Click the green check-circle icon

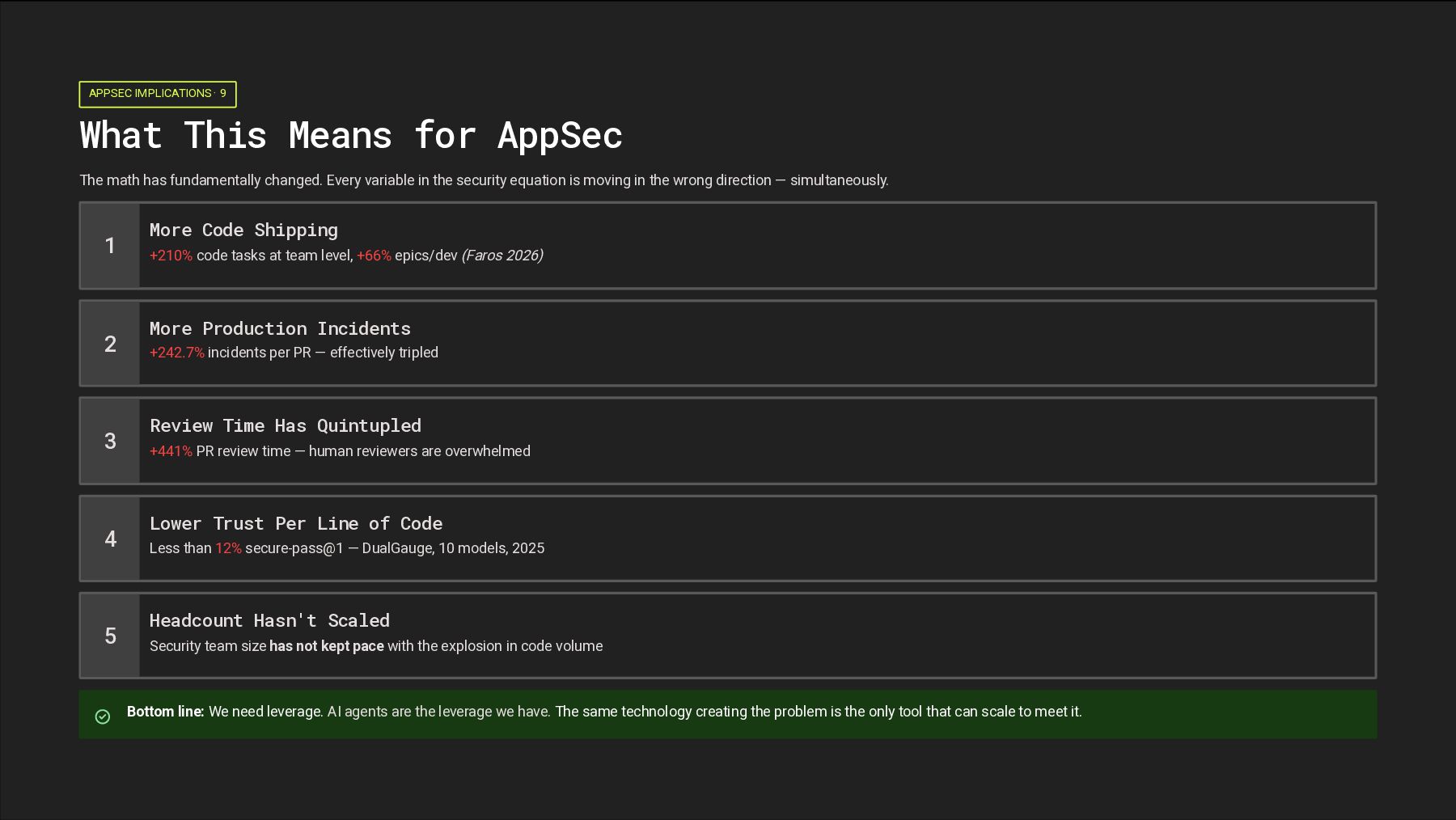103,716
